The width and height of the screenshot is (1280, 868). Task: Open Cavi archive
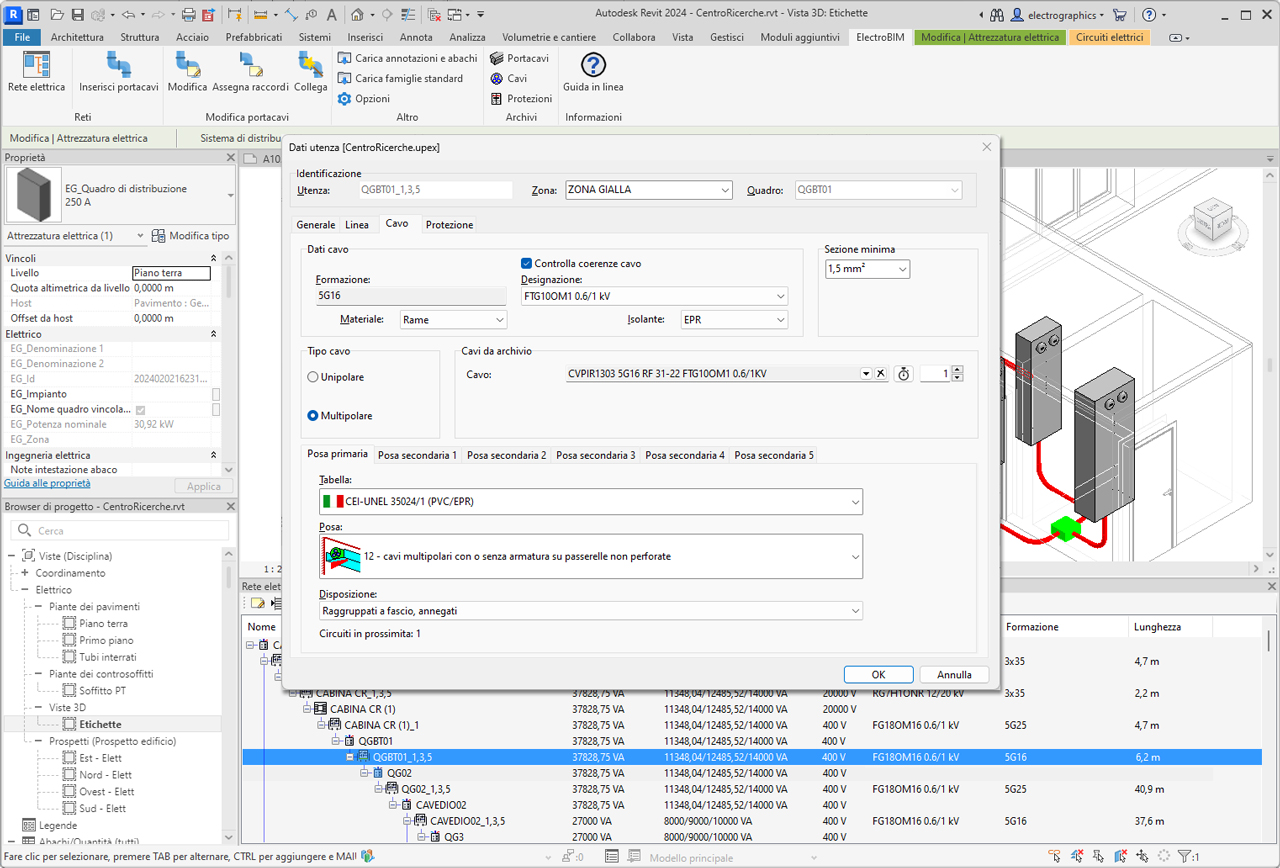point(508,78)
